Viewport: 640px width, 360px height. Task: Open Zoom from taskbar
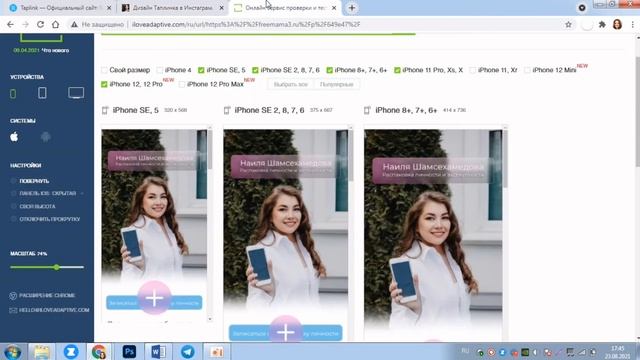point(71,352)
